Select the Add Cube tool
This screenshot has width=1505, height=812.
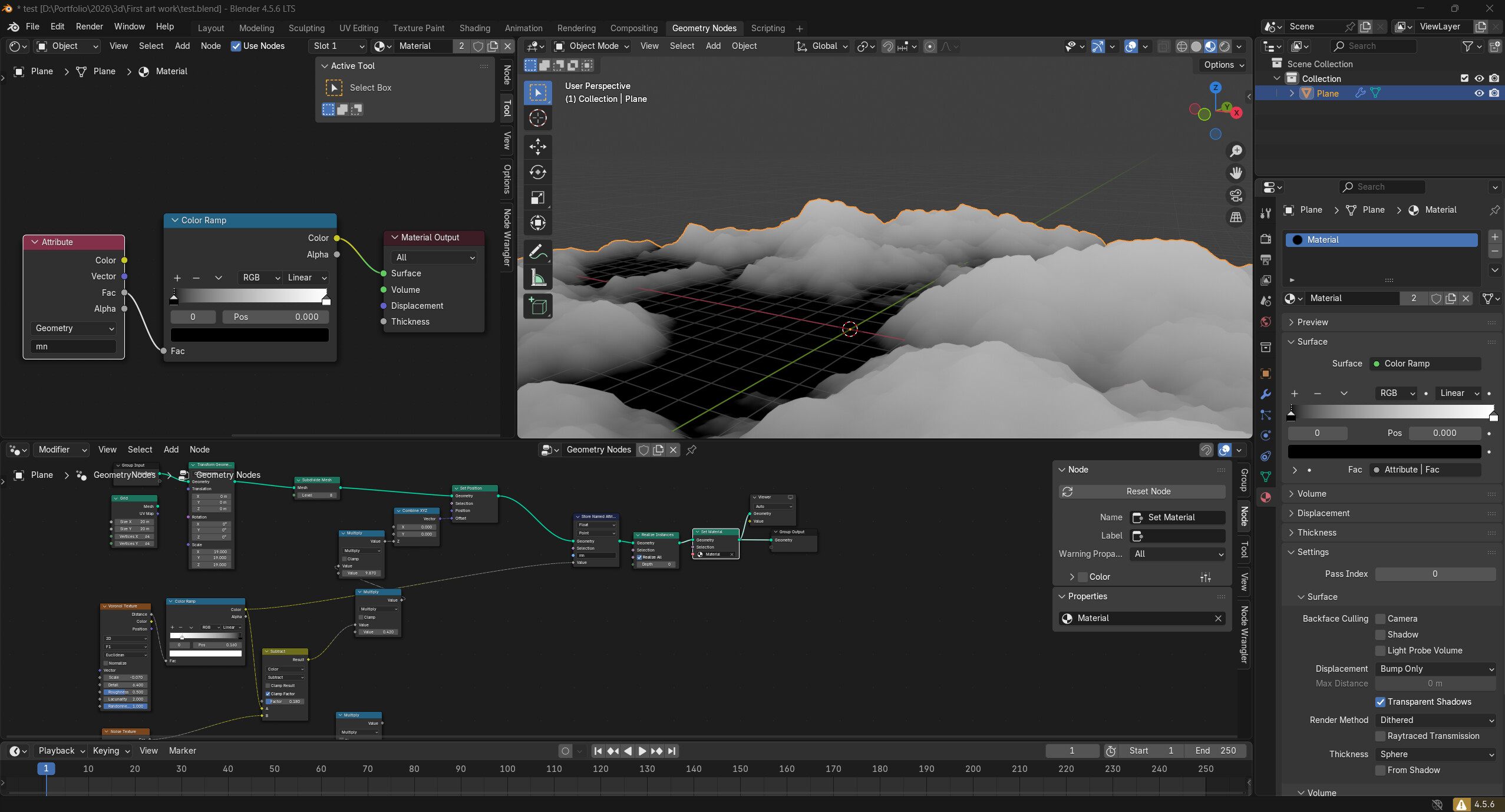537,306
